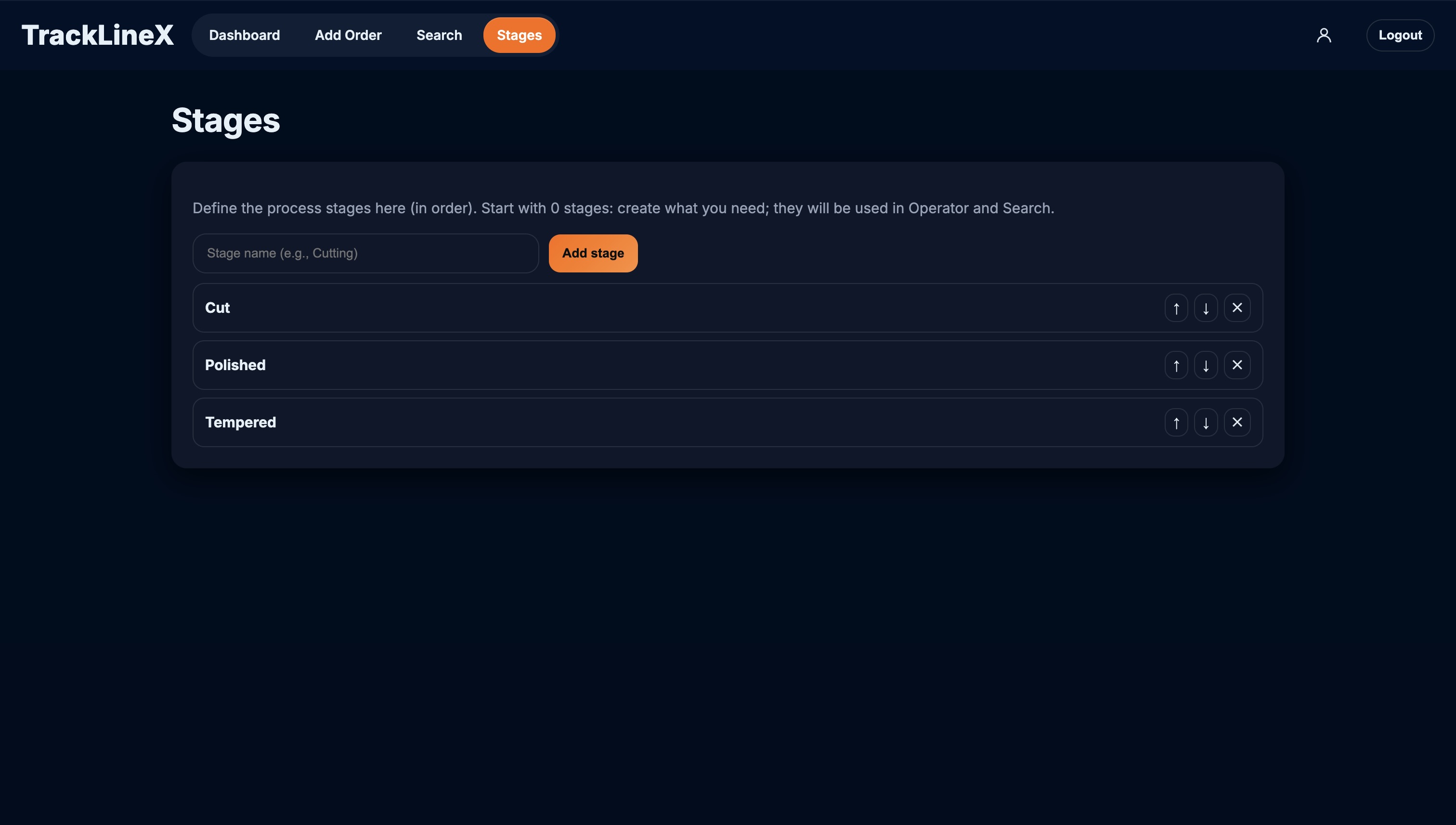Log out using the Logout button

click(x=1399, y=35)
